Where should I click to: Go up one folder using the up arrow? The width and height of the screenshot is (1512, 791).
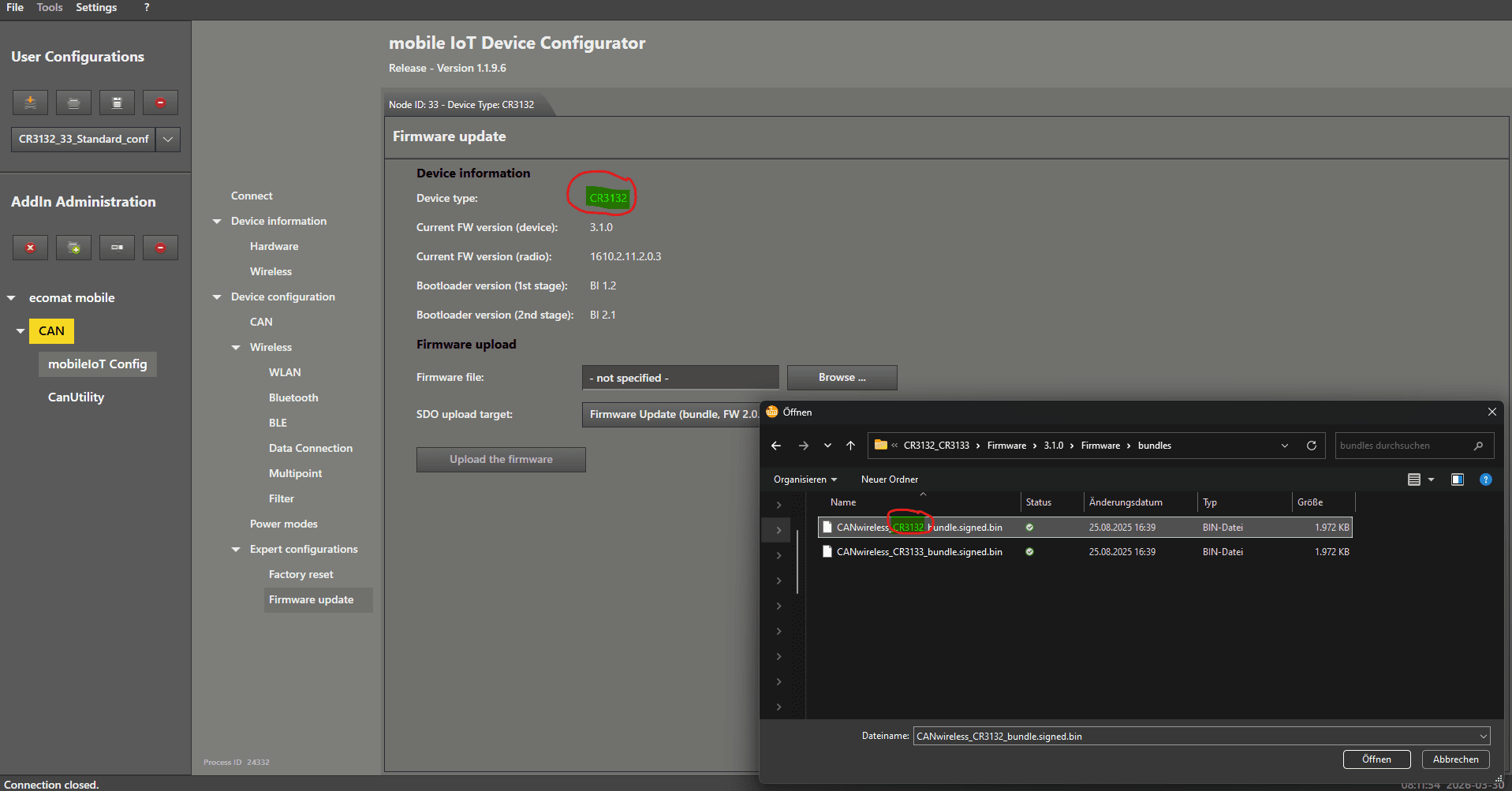(x=850, y=446)
